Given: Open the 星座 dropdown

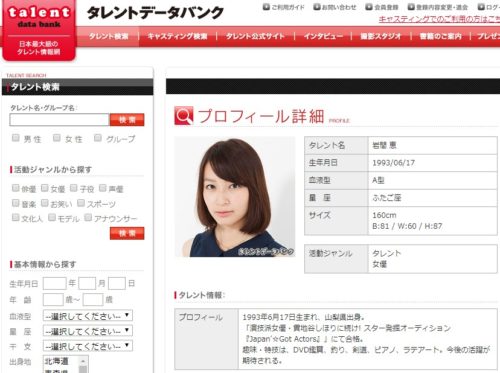Looking at the screenshot, I should click(88, 331).
